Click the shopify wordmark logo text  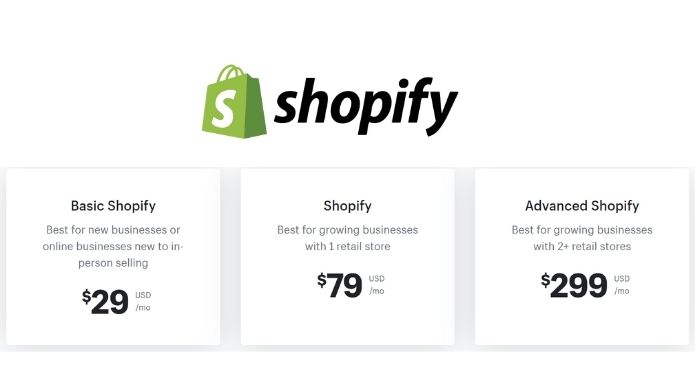(366, 106)
